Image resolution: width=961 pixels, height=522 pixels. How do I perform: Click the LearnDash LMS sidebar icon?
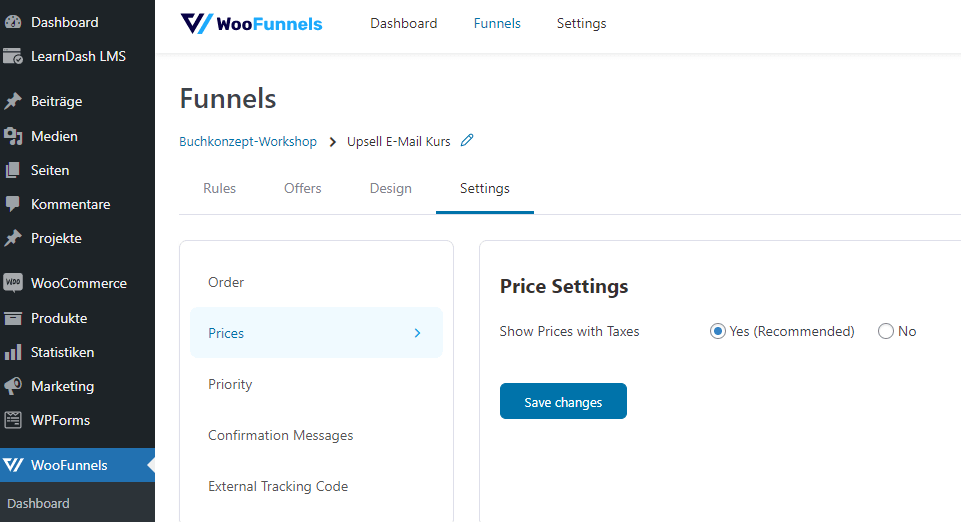[13, 56]
